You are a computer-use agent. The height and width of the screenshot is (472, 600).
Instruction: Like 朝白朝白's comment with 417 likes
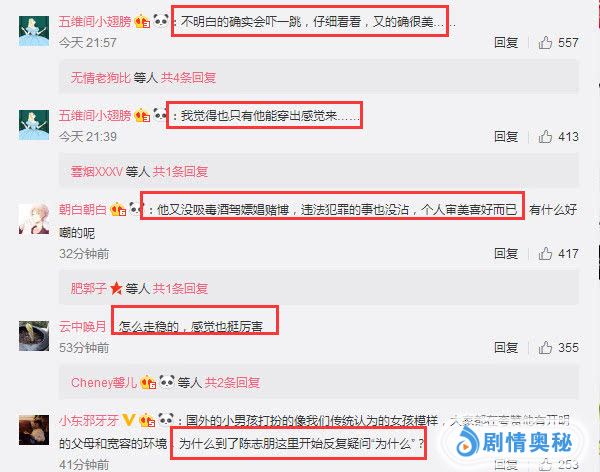(x=545, y=253)
